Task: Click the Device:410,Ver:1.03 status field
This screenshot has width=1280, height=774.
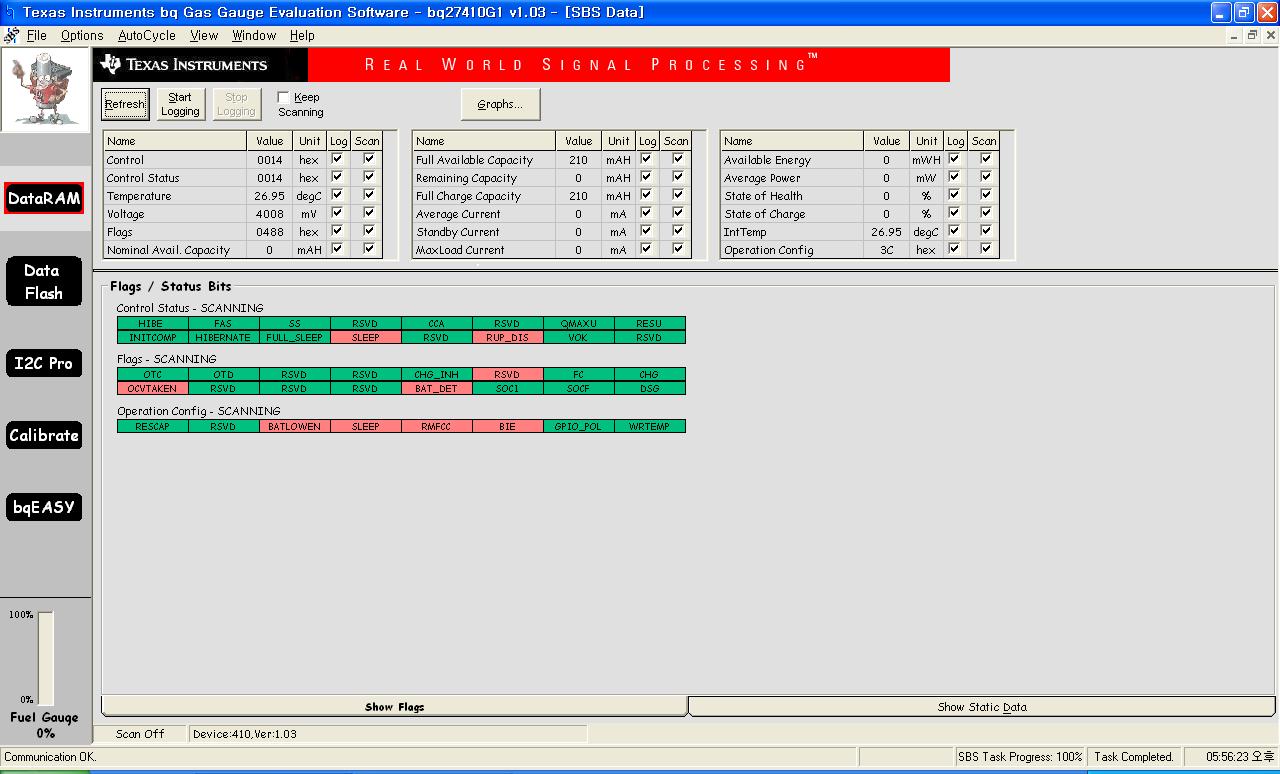Action: (388, 734)
